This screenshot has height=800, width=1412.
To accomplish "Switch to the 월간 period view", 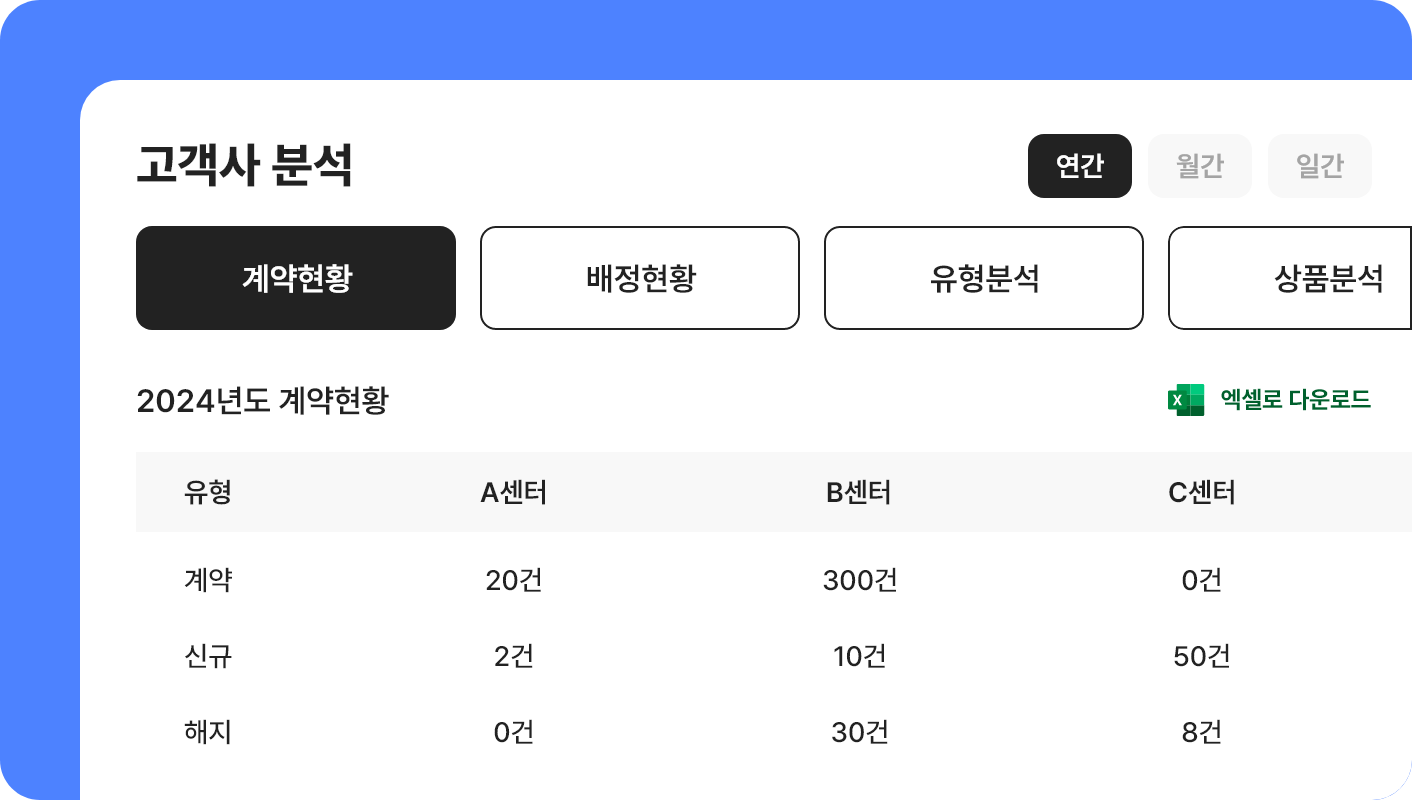I will click(1200, 166).
